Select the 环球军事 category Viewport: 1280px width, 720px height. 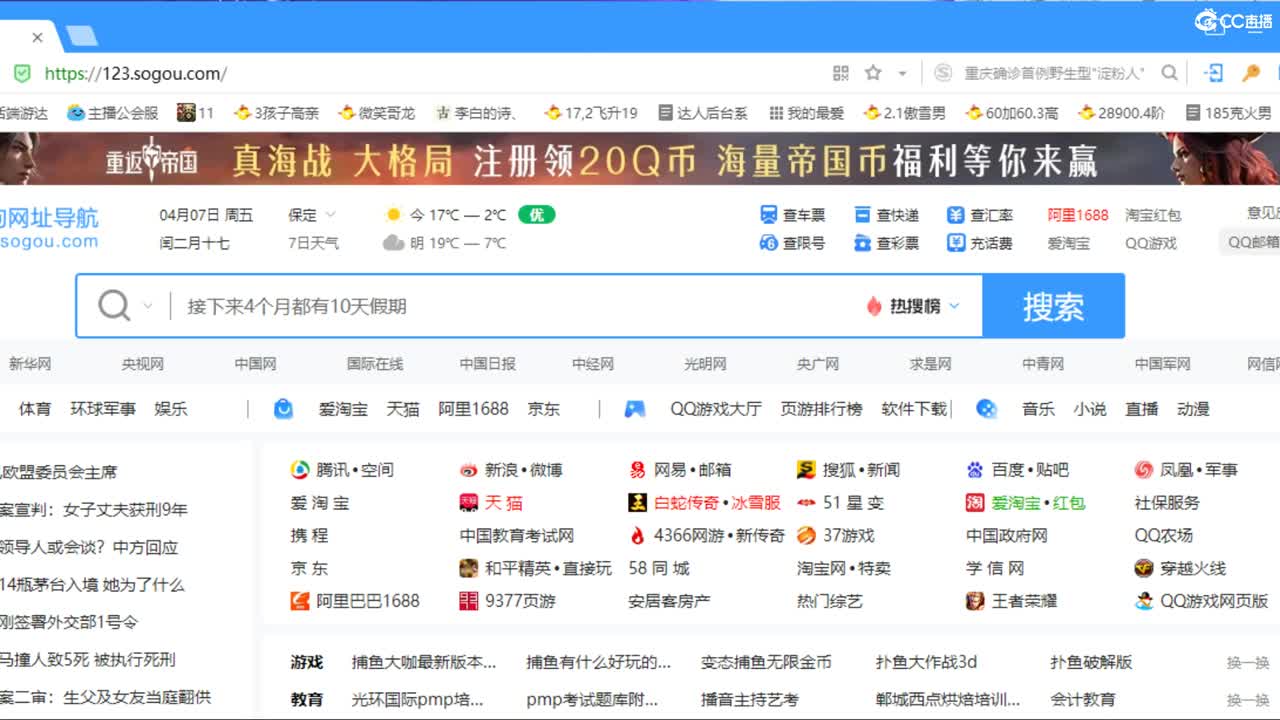coord(103,409)
